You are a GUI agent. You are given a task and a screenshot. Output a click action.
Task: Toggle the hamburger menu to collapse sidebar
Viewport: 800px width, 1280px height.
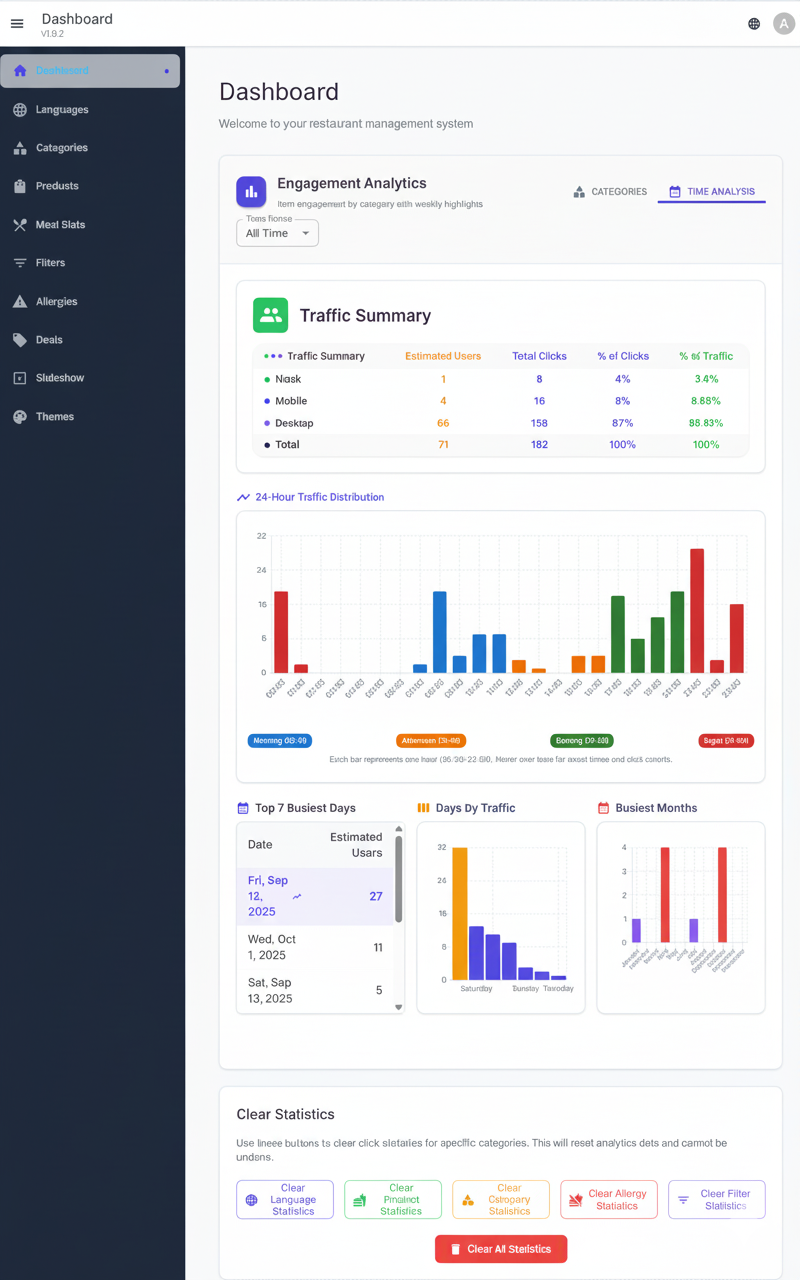click(x=17, y=24)
